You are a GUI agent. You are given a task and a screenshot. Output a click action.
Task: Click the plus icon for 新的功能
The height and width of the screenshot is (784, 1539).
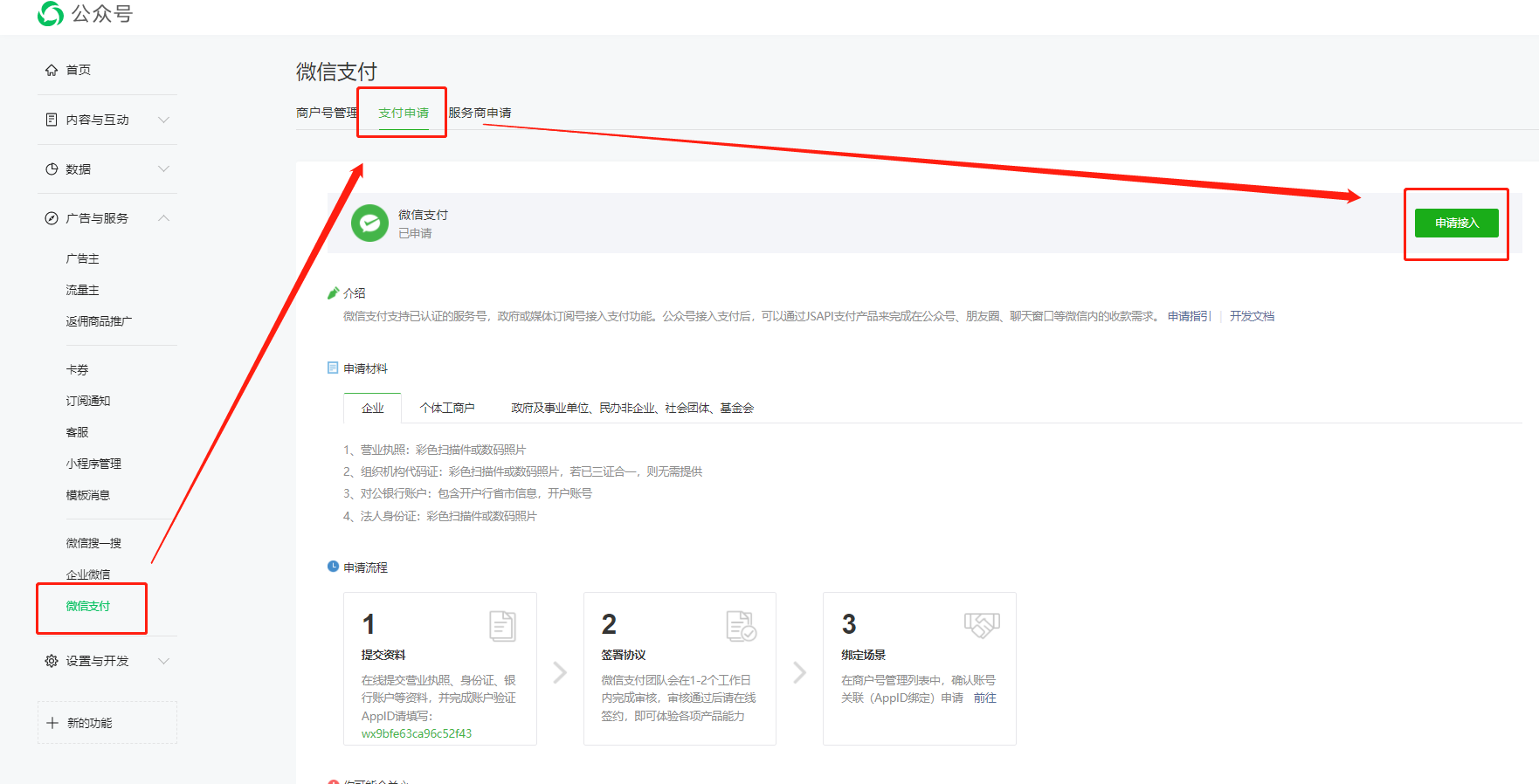(x=52, y=723)
